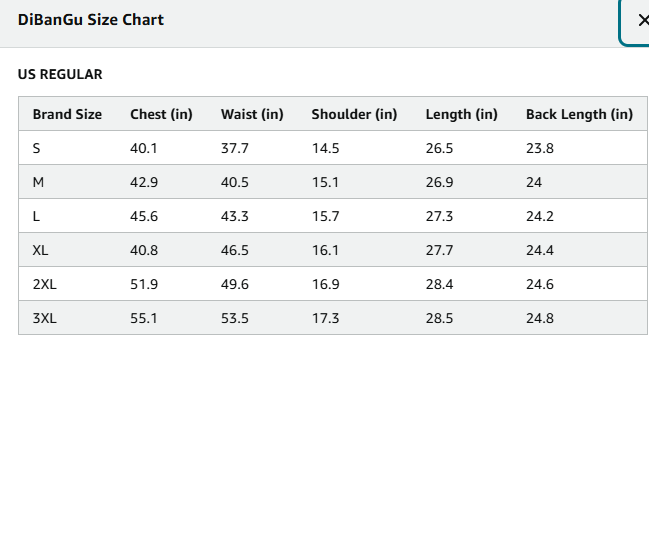Viewport: 649px width, 552px height.
Task: Click length value 28.4 in 2XL row
Action: [440, 284]
